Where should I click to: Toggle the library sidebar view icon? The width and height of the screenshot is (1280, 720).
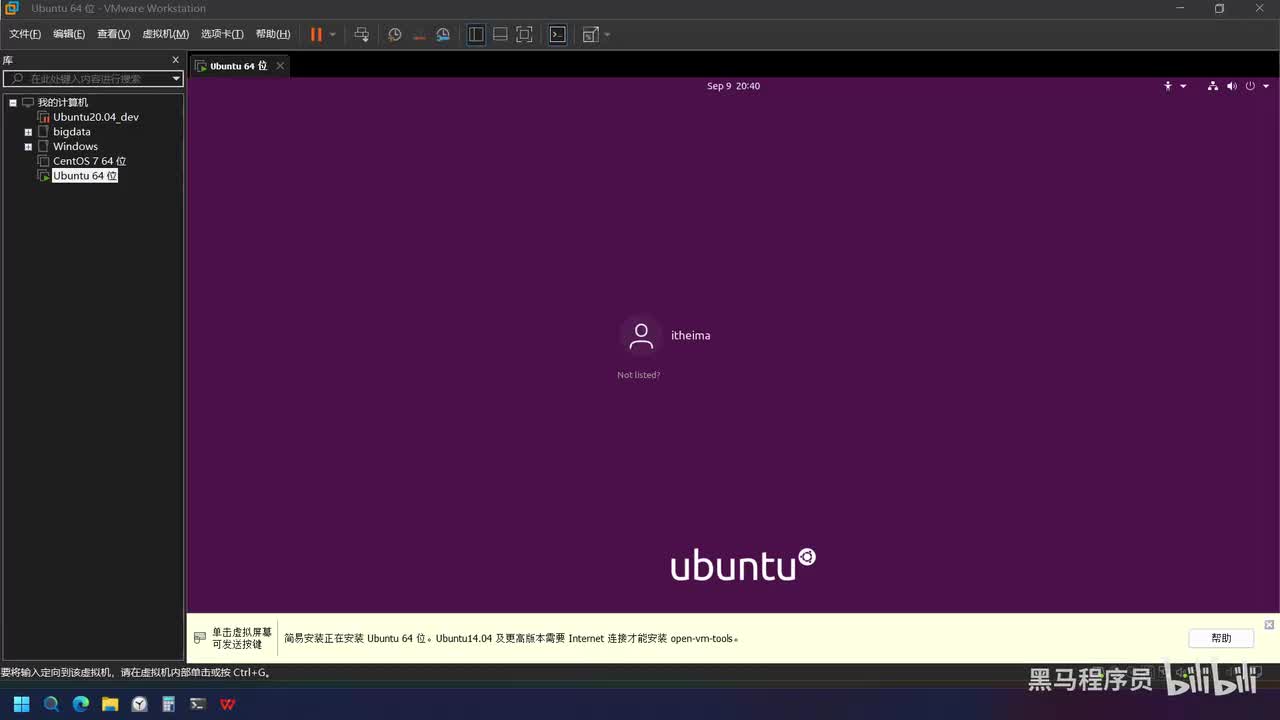point(476,34)
